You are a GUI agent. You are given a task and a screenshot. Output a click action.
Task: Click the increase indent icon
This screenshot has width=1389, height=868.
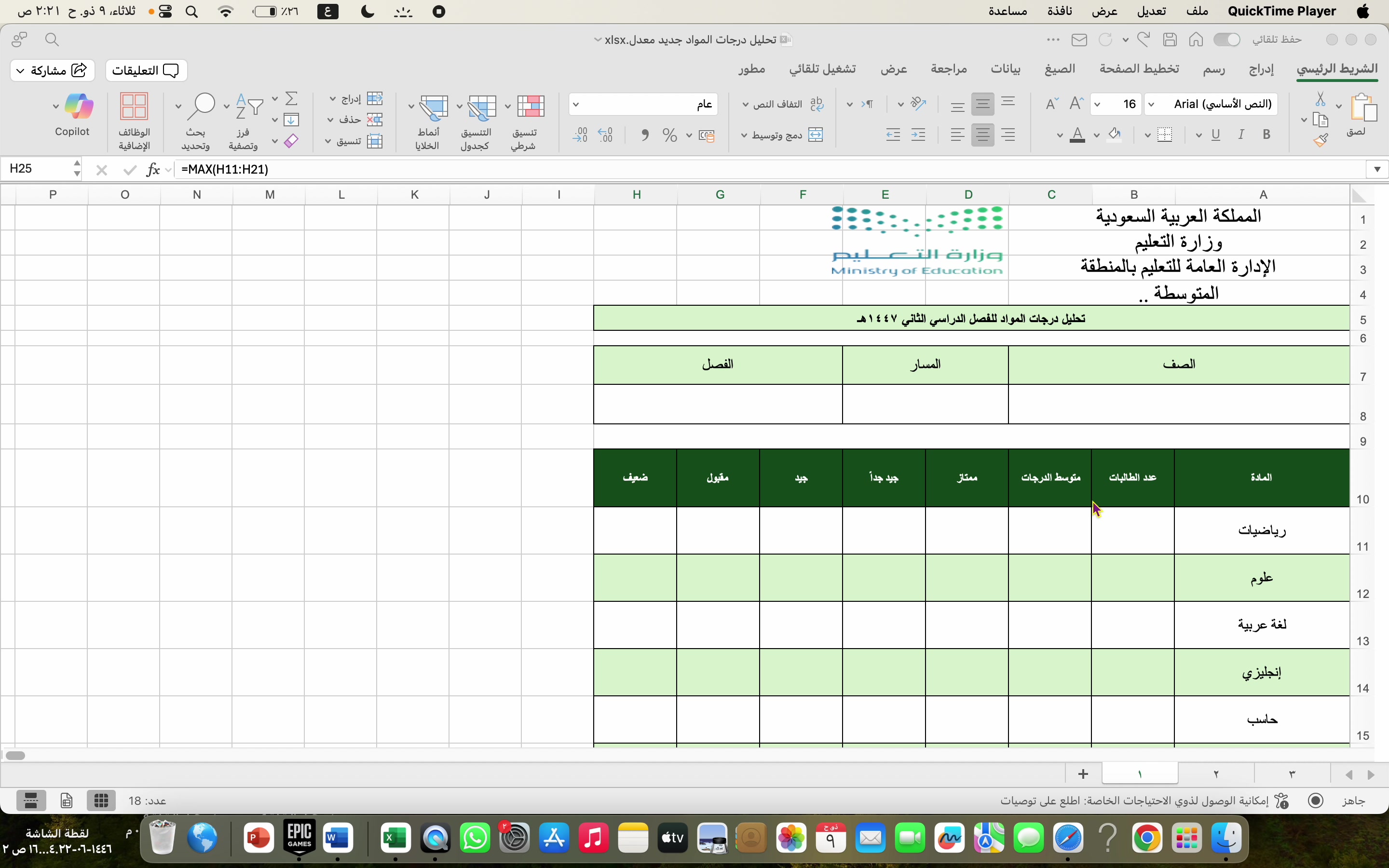coord(893,135)
